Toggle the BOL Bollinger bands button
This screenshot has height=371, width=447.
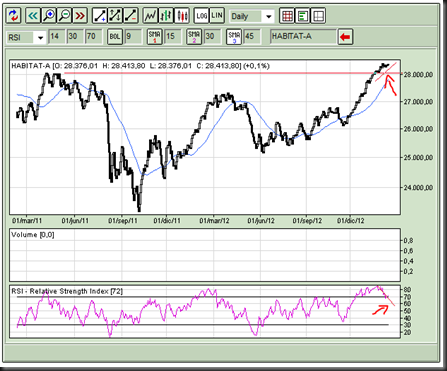tap(115, 37)
